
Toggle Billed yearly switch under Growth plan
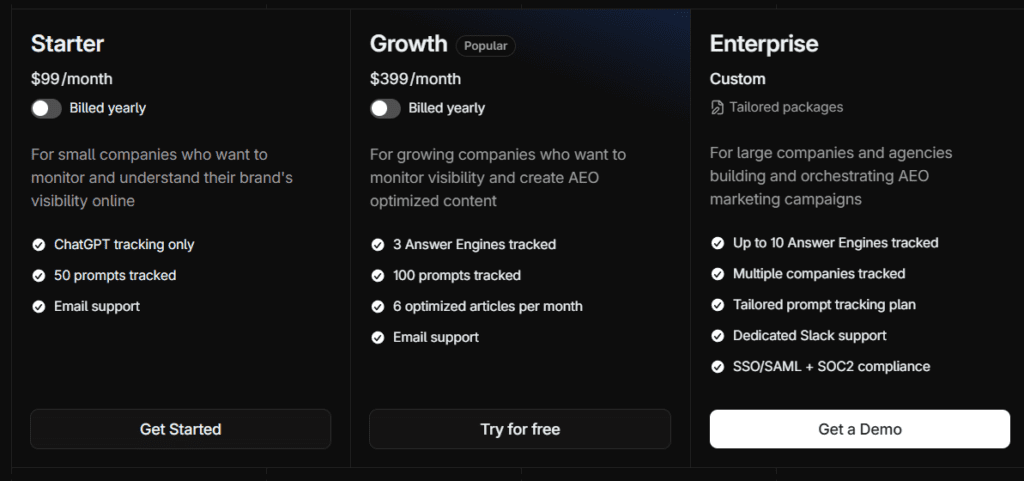click(385, 108)
